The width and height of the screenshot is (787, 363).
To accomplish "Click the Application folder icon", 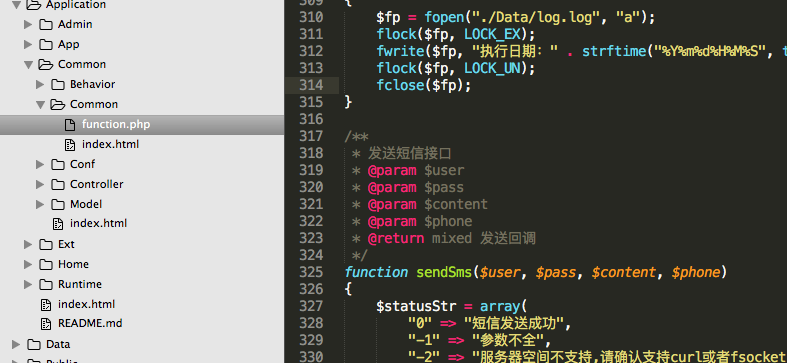I will click(34, 5).
